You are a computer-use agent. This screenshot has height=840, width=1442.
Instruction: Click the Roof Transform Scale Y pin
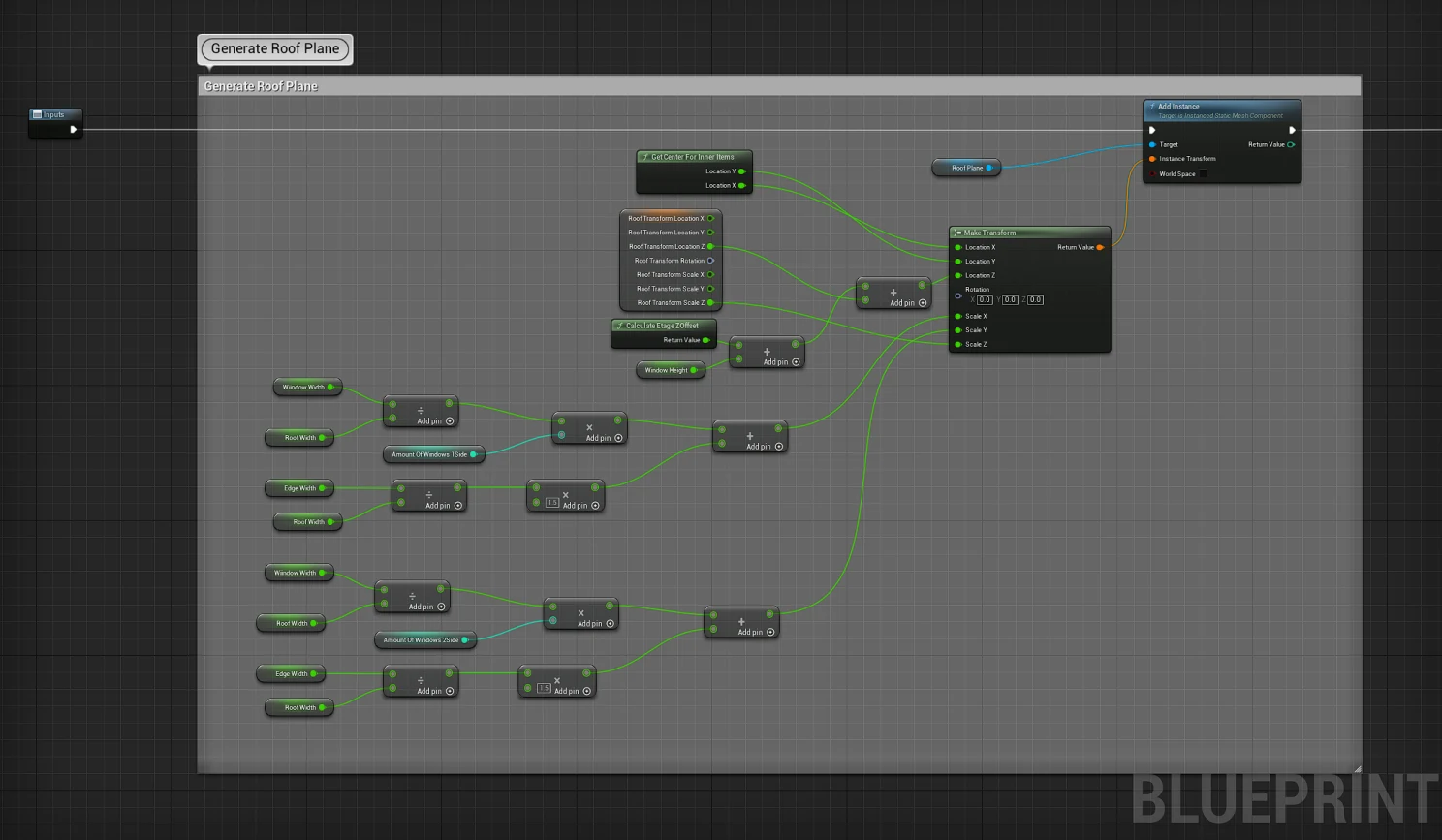710,289
